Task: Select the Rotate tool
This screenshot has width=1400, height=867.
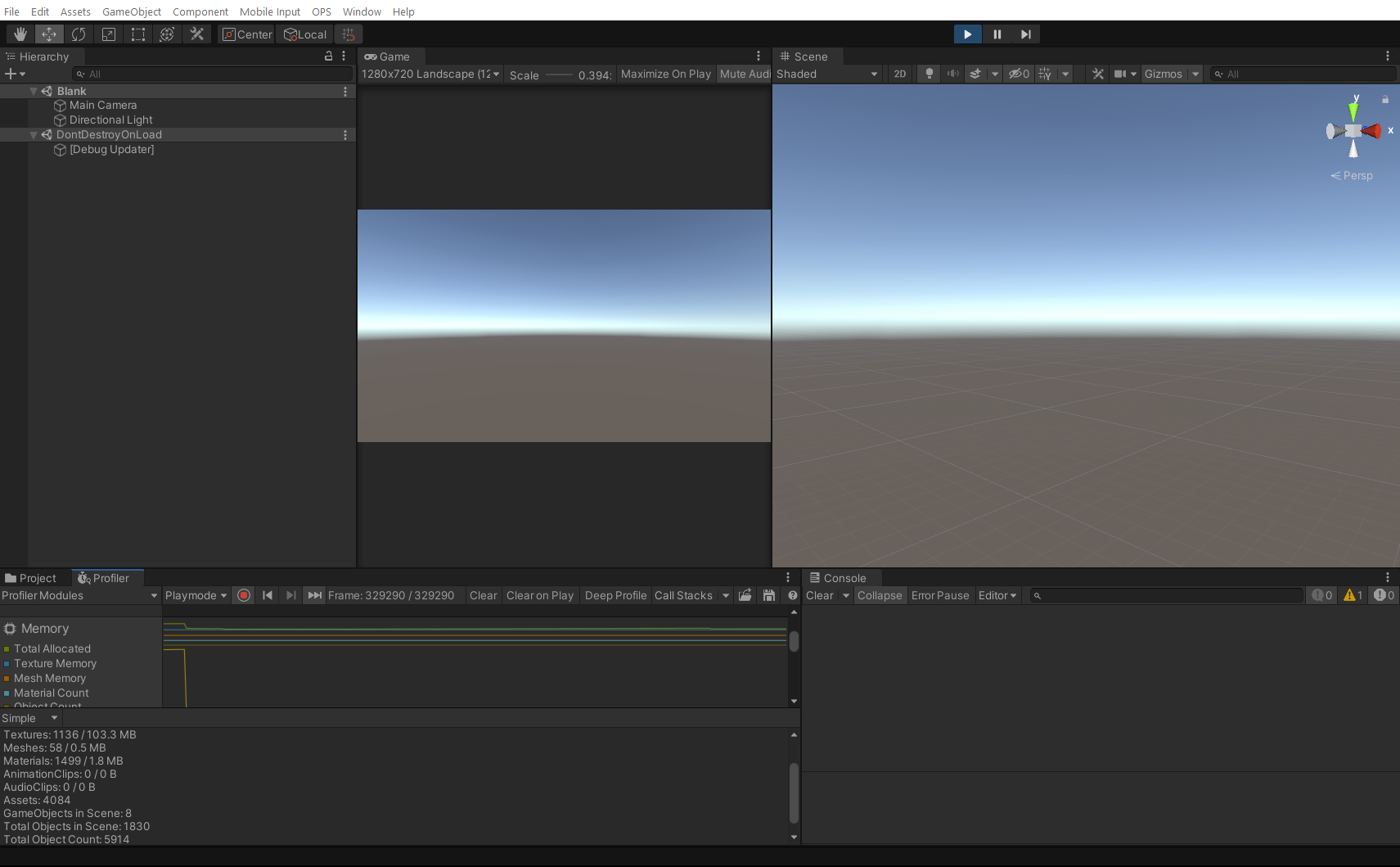Action: tap(79, 34)
